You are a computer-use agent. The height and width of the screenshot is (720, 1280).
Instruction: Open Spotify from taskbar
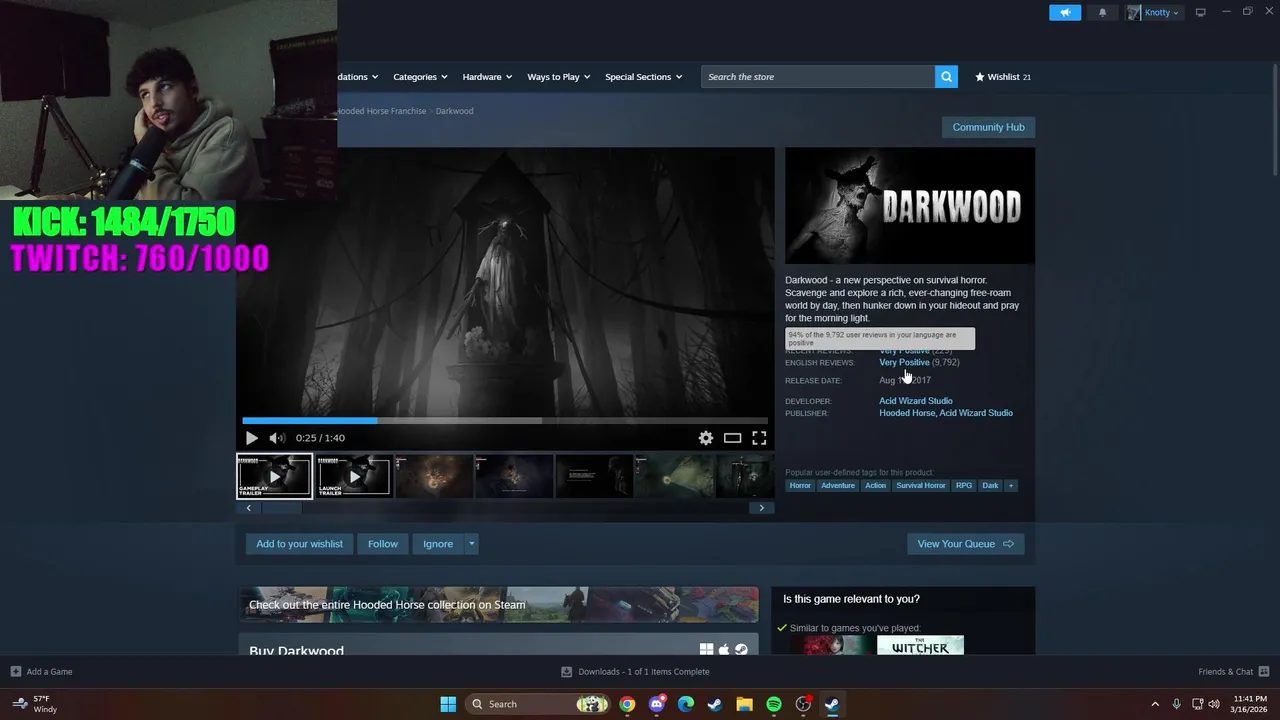tap(773, 704)
